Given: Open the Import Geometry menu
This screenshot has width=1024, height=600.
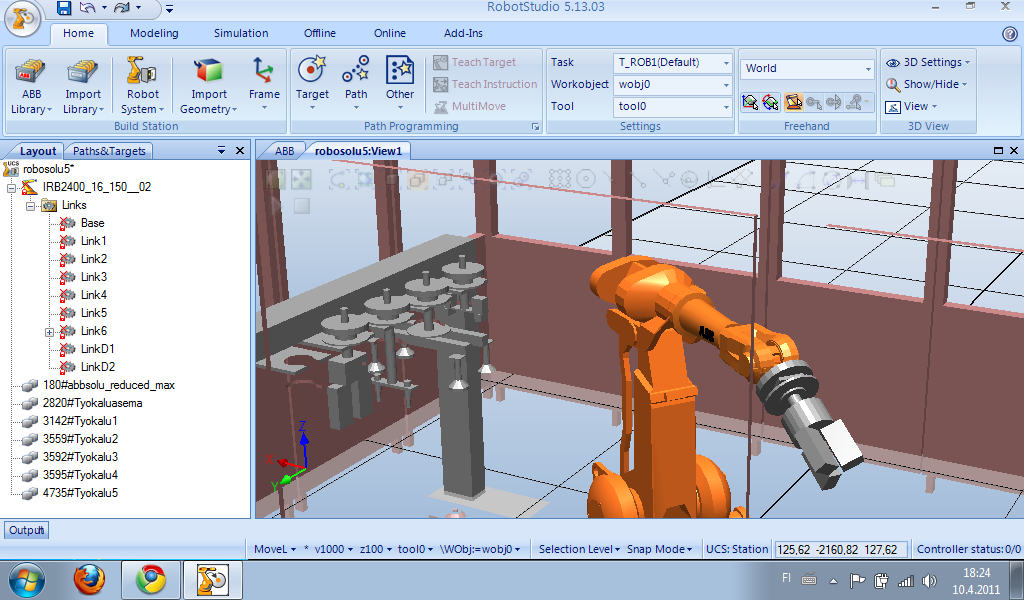Looking at the screenshot, I should 208,86.
